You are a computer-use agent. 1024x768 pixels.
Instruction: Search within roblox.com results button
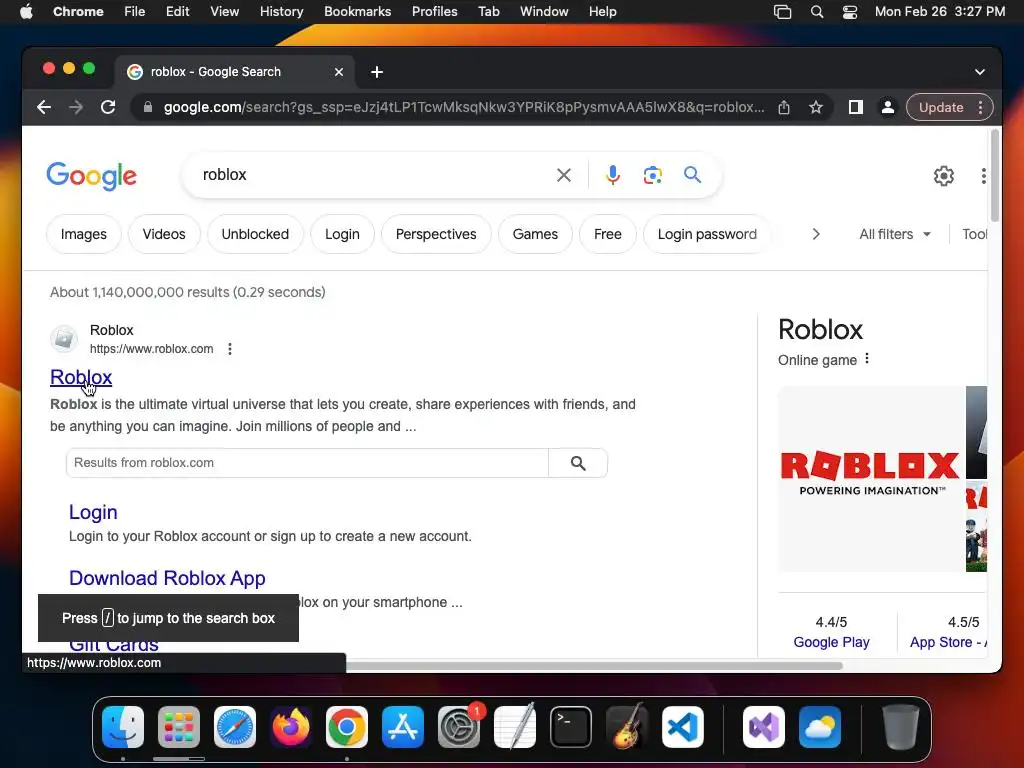pos(578,463)
